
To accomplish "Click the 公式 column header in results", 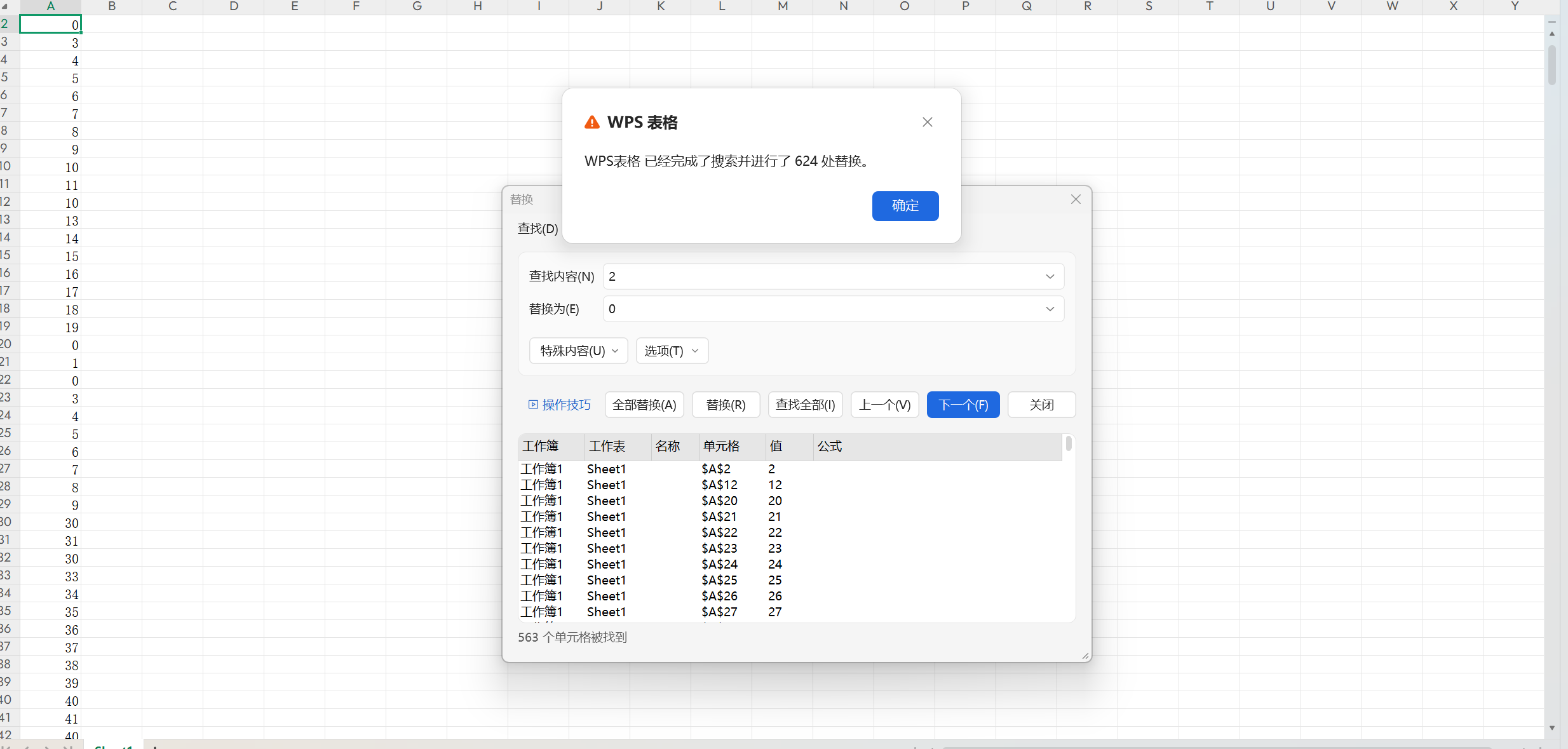I will (x=938, y=447).
